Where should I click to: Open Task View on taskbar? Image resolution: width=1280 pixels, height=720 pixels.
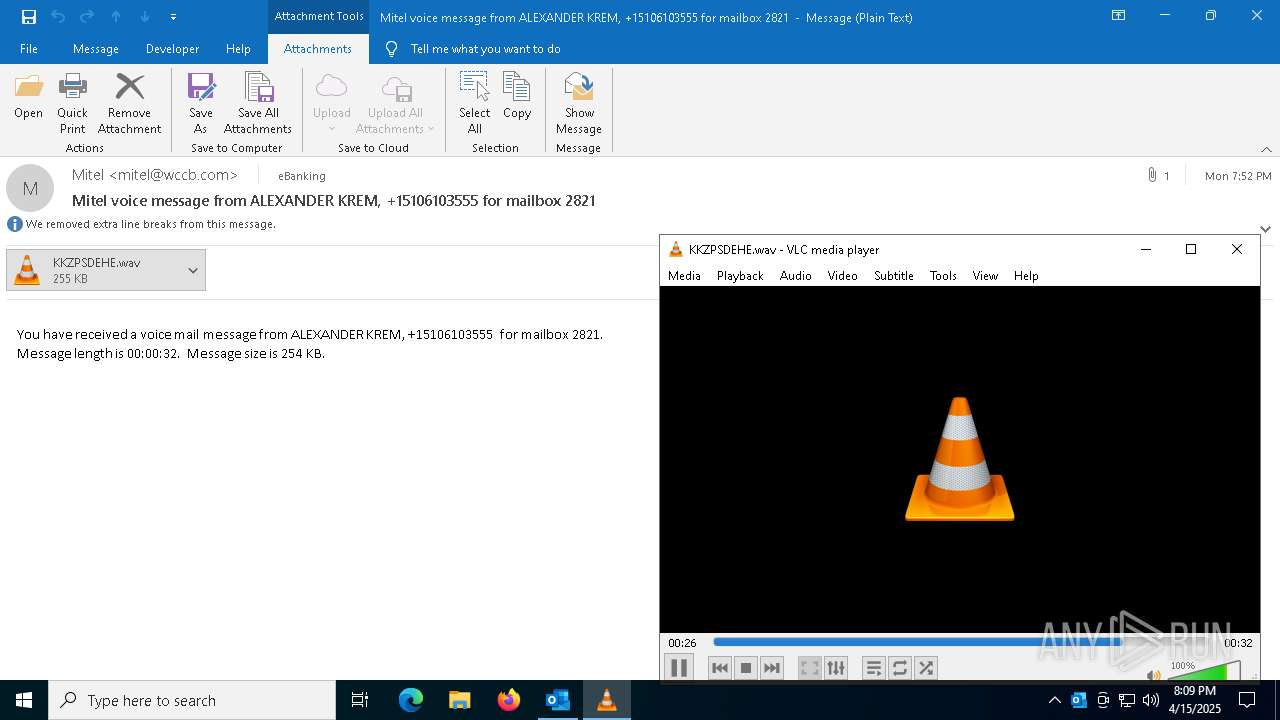(360, 700)
